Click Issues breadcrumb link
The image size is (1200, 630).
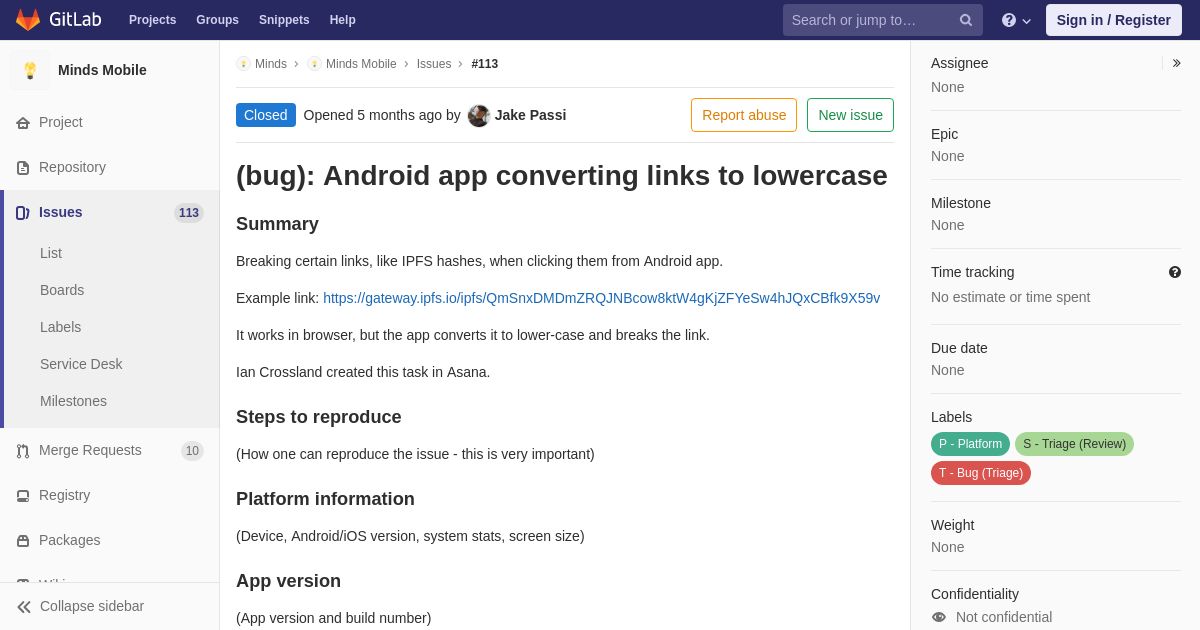[x=434, y=64]
